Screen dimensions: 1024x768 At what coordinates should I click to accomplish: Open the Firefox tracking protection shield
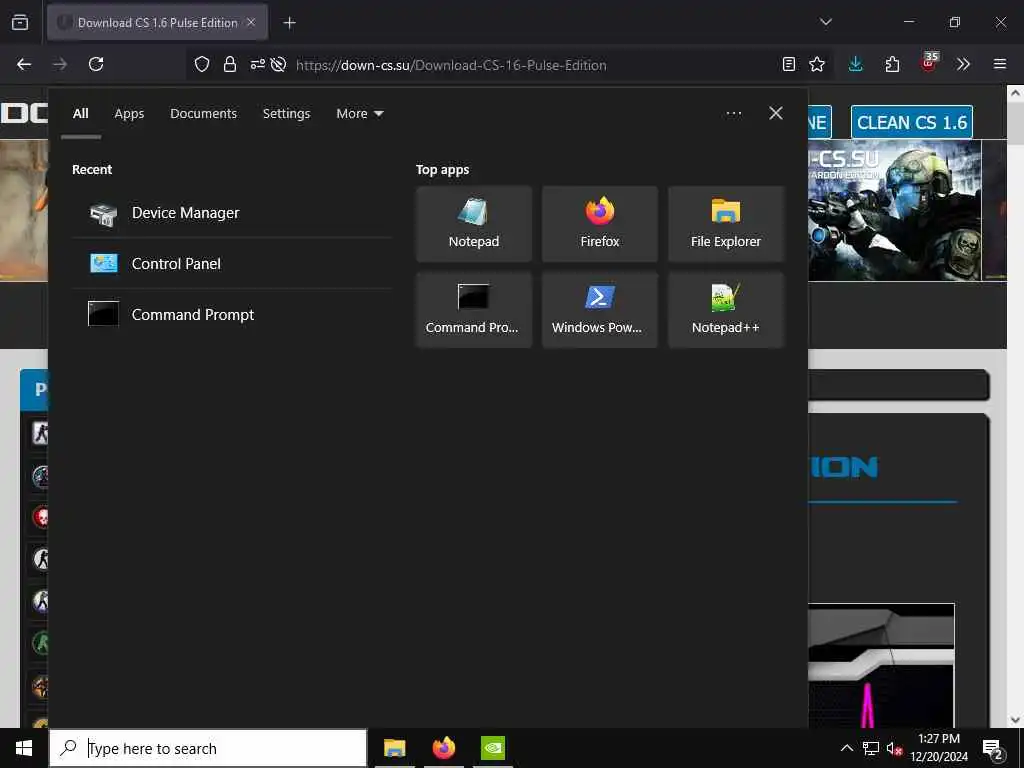(202, 64)
